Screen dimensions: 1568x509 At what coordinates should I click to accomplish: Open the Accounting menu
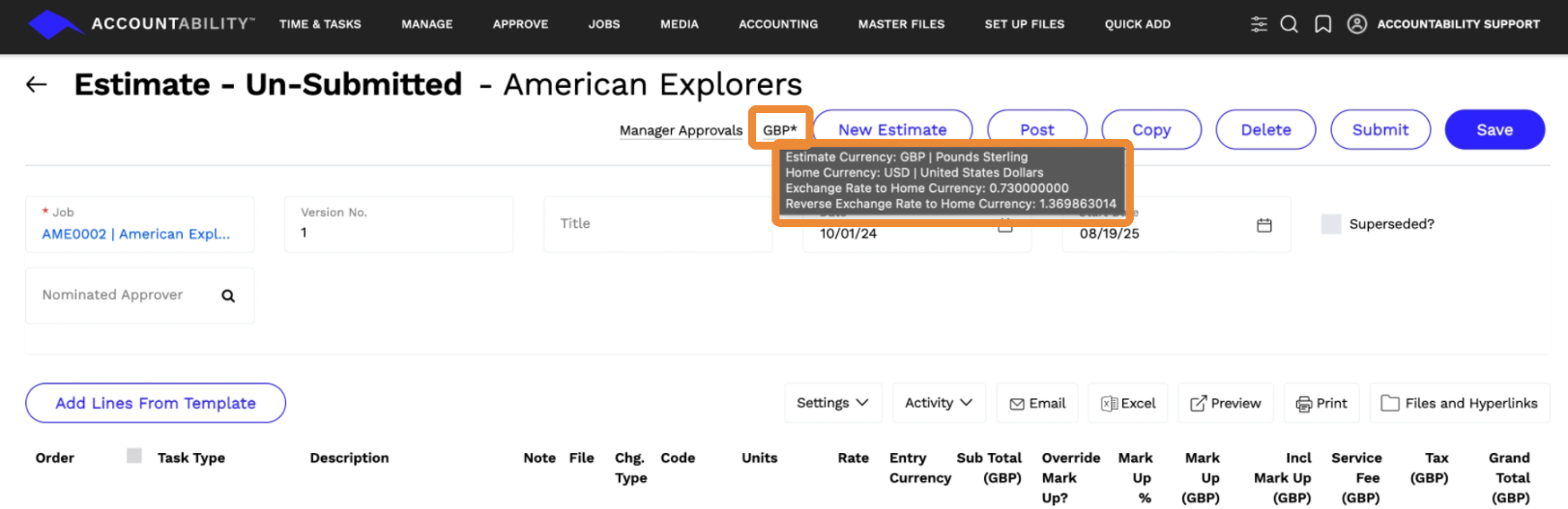[777, 24]
